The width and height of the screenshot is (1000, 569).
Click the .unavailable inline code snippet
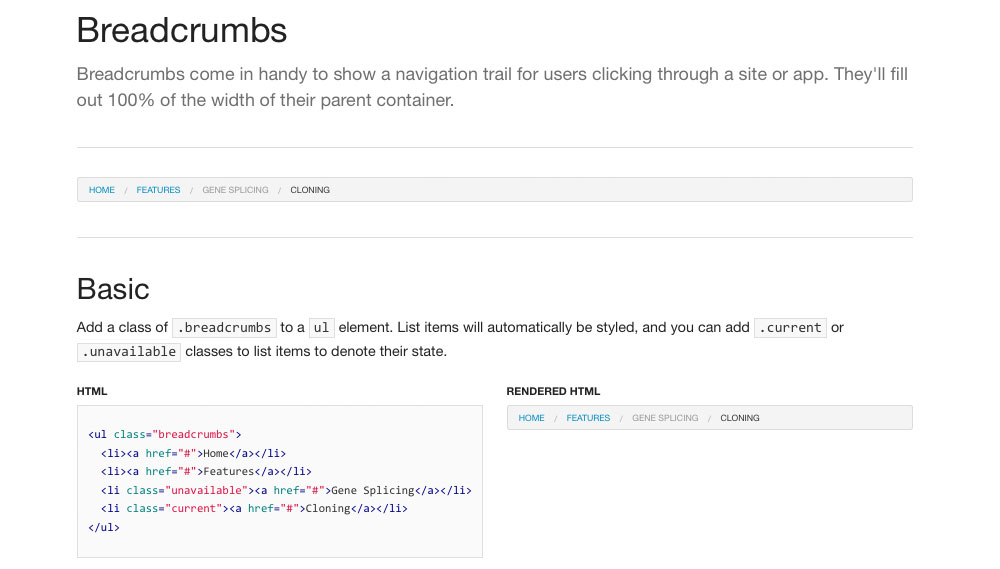[x=129, y=352]
